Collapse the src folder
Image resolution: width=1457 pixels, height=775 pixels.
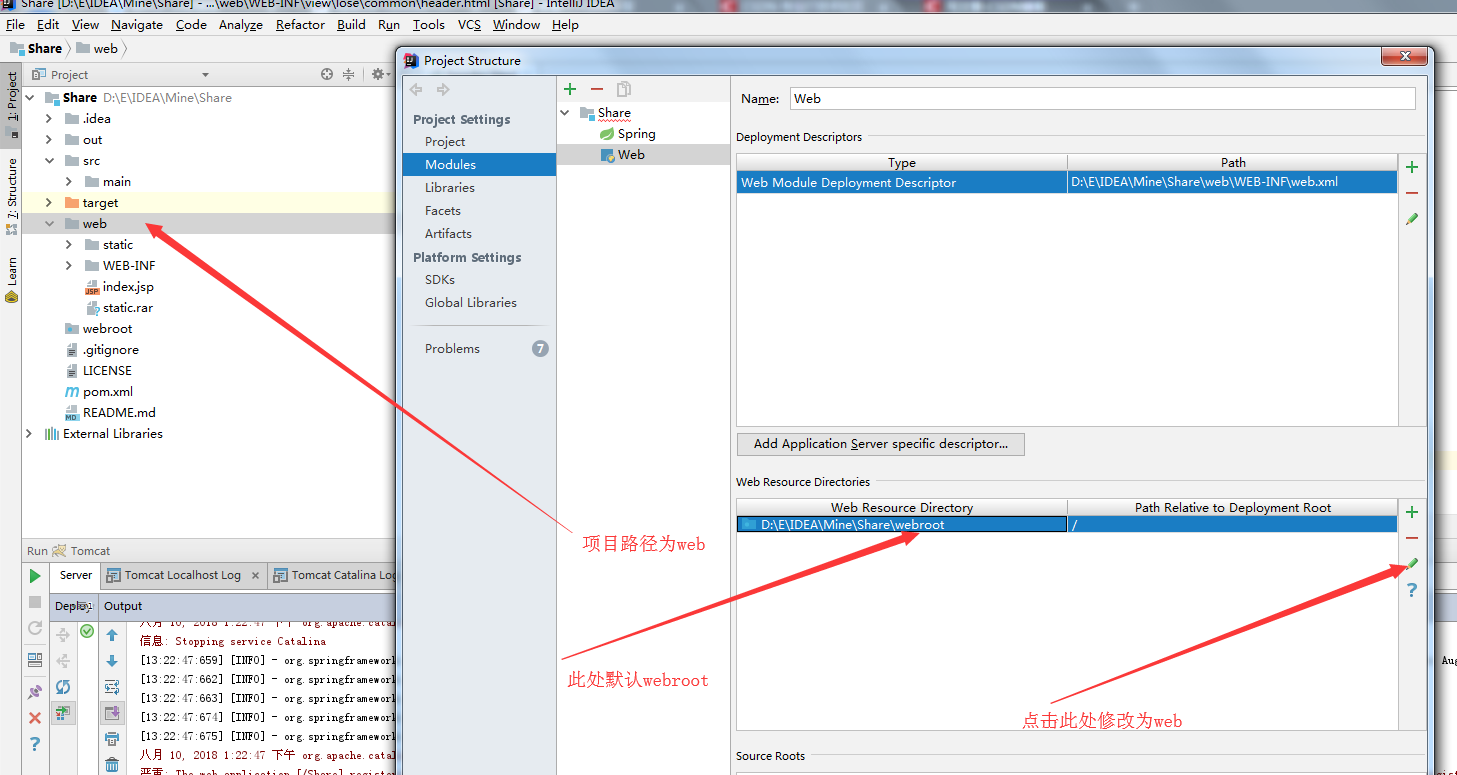point(49,161)
